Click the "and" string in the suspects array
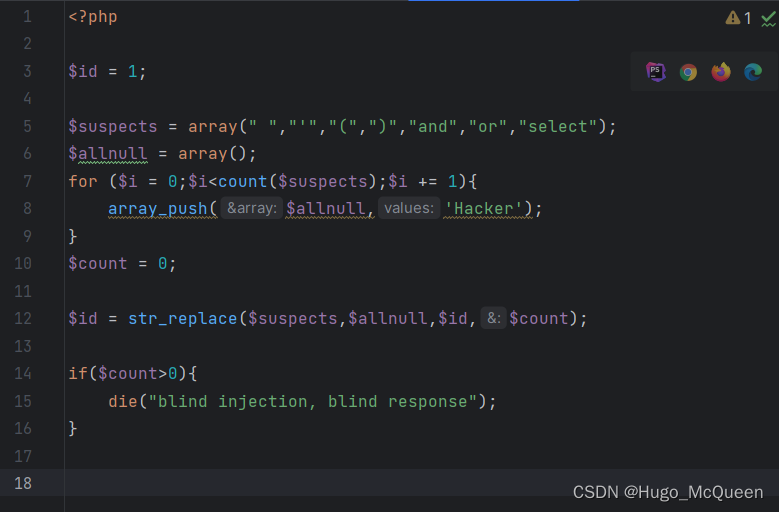 coord(432,127)
